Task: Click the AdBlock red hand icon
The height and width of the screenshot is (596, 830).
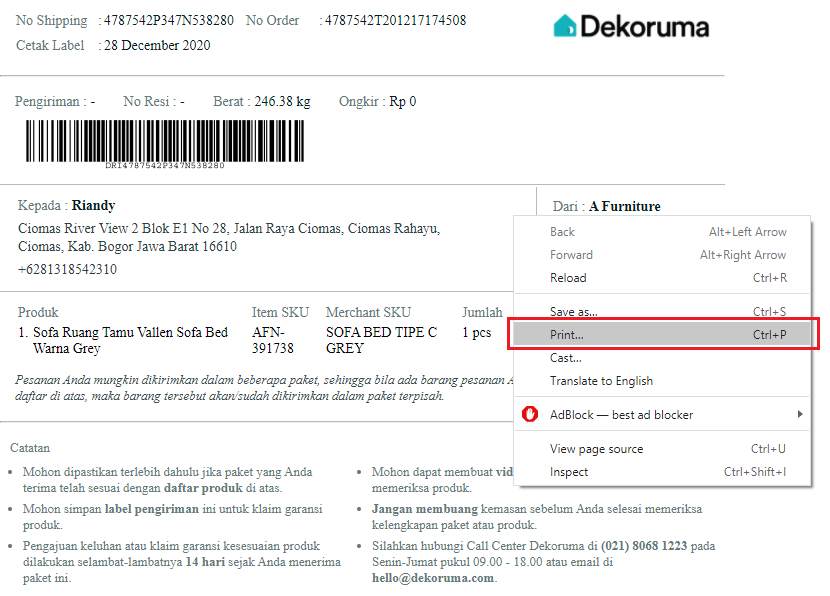Action: pyautogui.click(x=530, y=414)
